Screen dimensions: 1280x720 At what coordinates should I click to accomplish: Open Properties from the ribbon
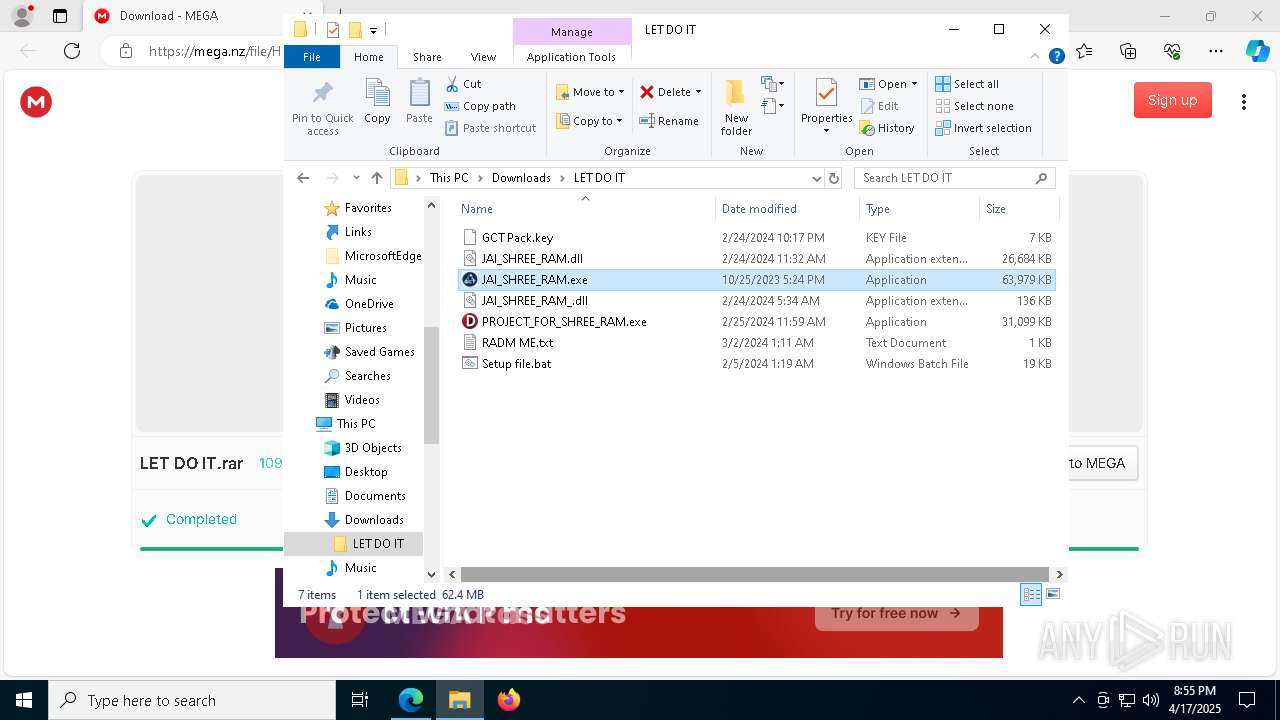826,106
